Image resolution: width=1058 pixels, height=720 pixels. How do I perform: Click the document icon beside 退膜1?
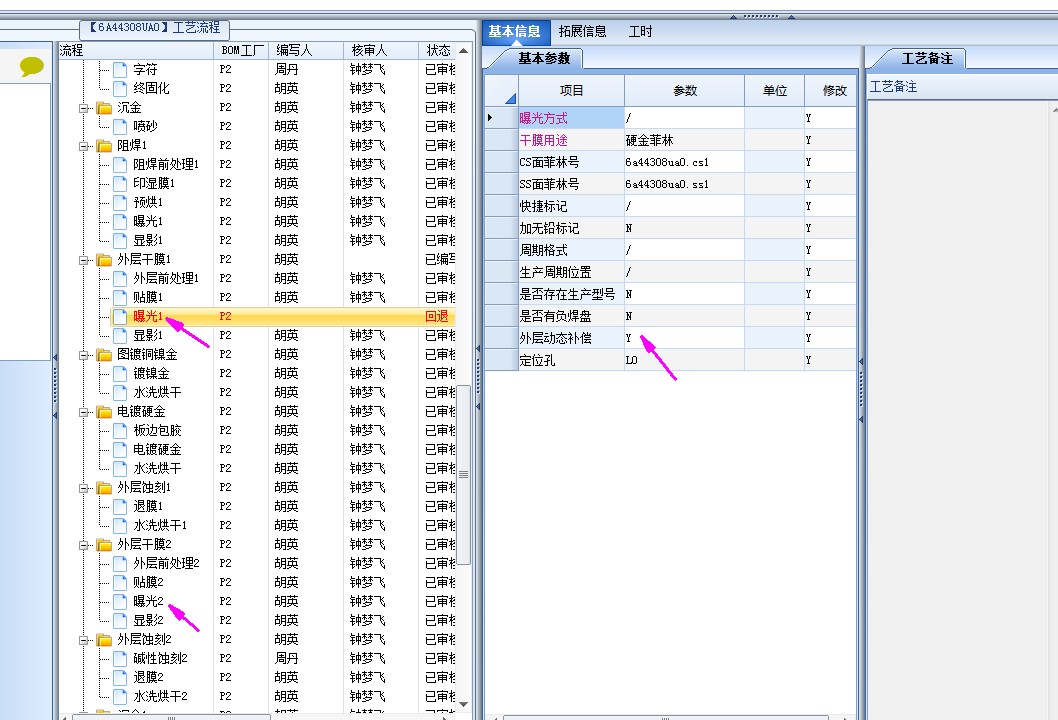[120, 506]
